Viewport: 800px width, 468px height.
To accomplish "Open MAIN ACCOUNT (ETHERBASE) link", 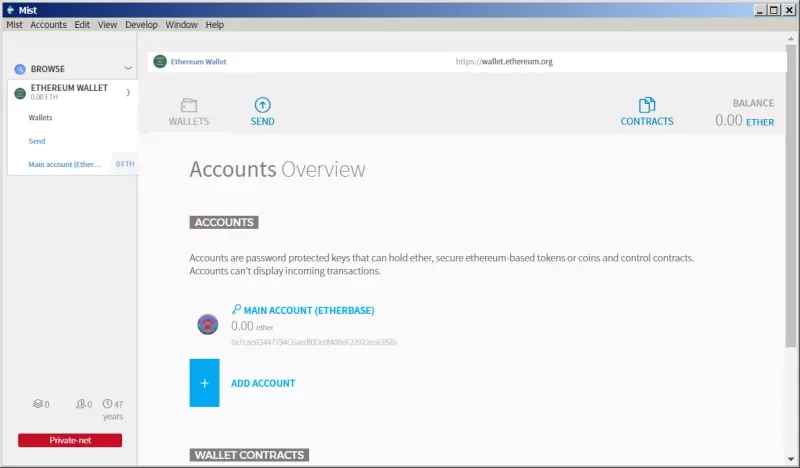I will click(309, 310).
